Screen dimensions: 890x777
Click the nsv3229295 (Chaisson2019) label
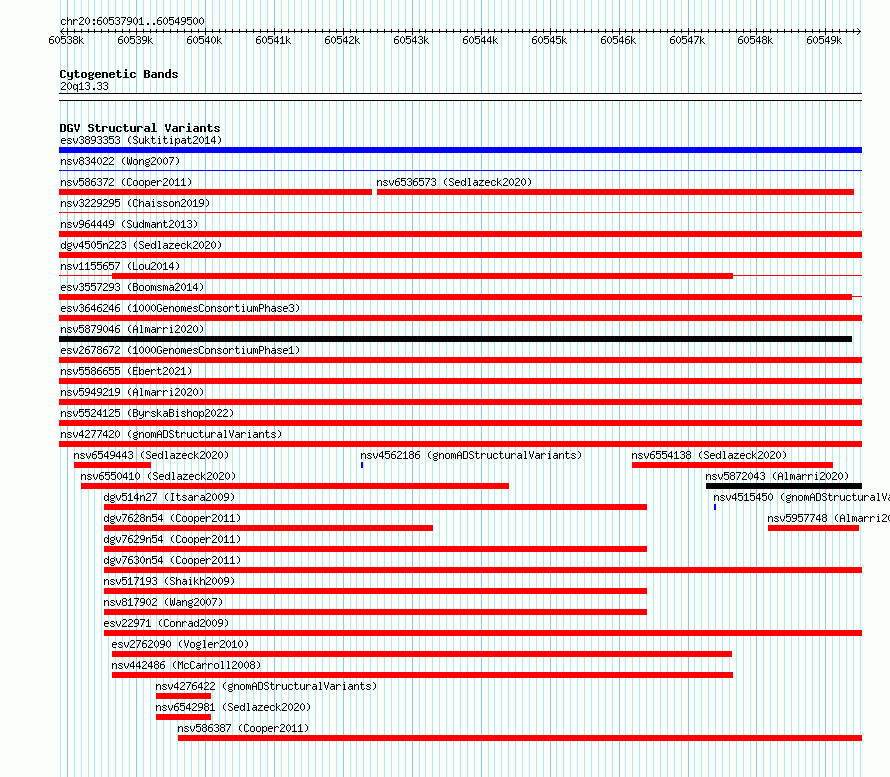tap(135, 203)
